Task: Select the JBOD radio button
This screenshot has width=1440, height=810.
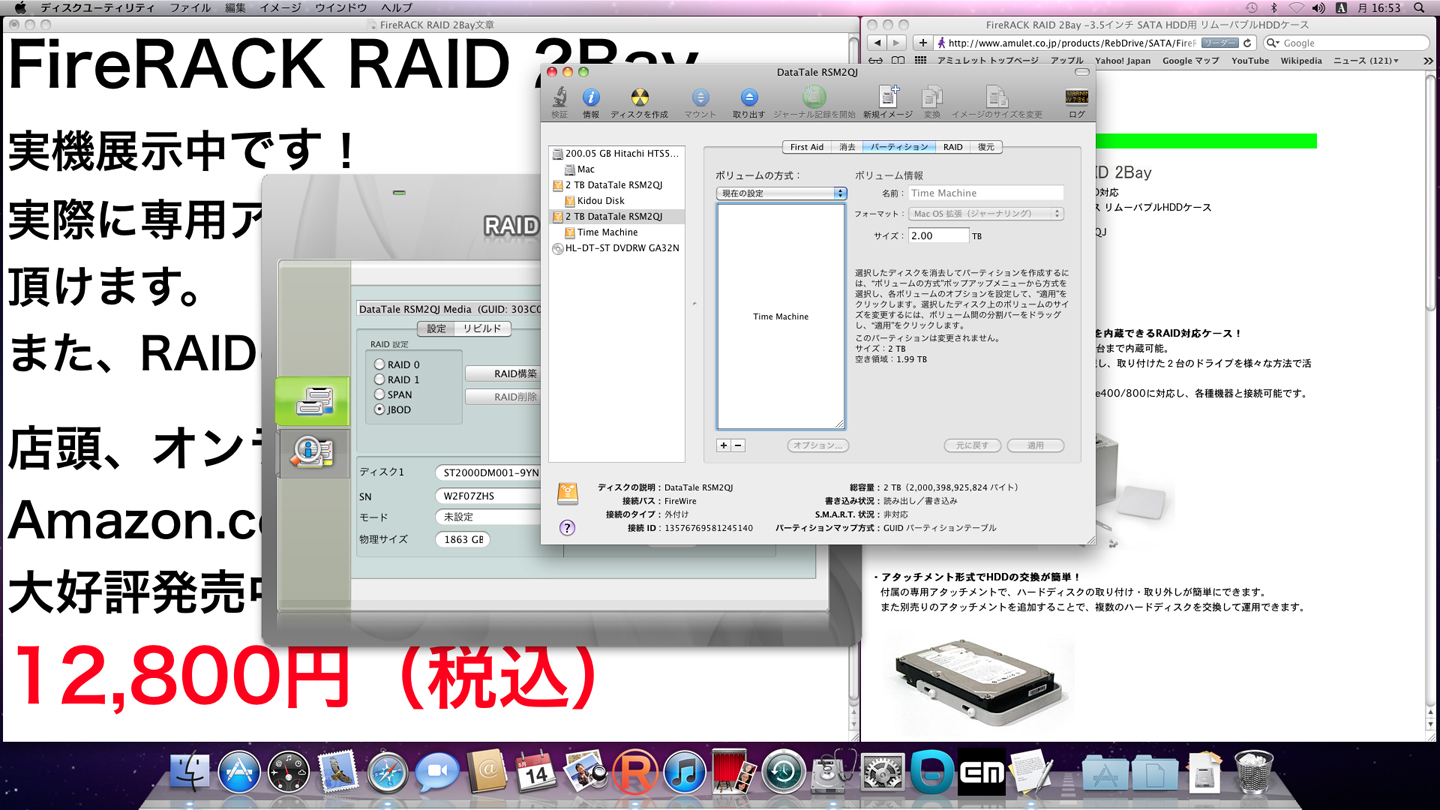Action: click(x=379, y=410)
